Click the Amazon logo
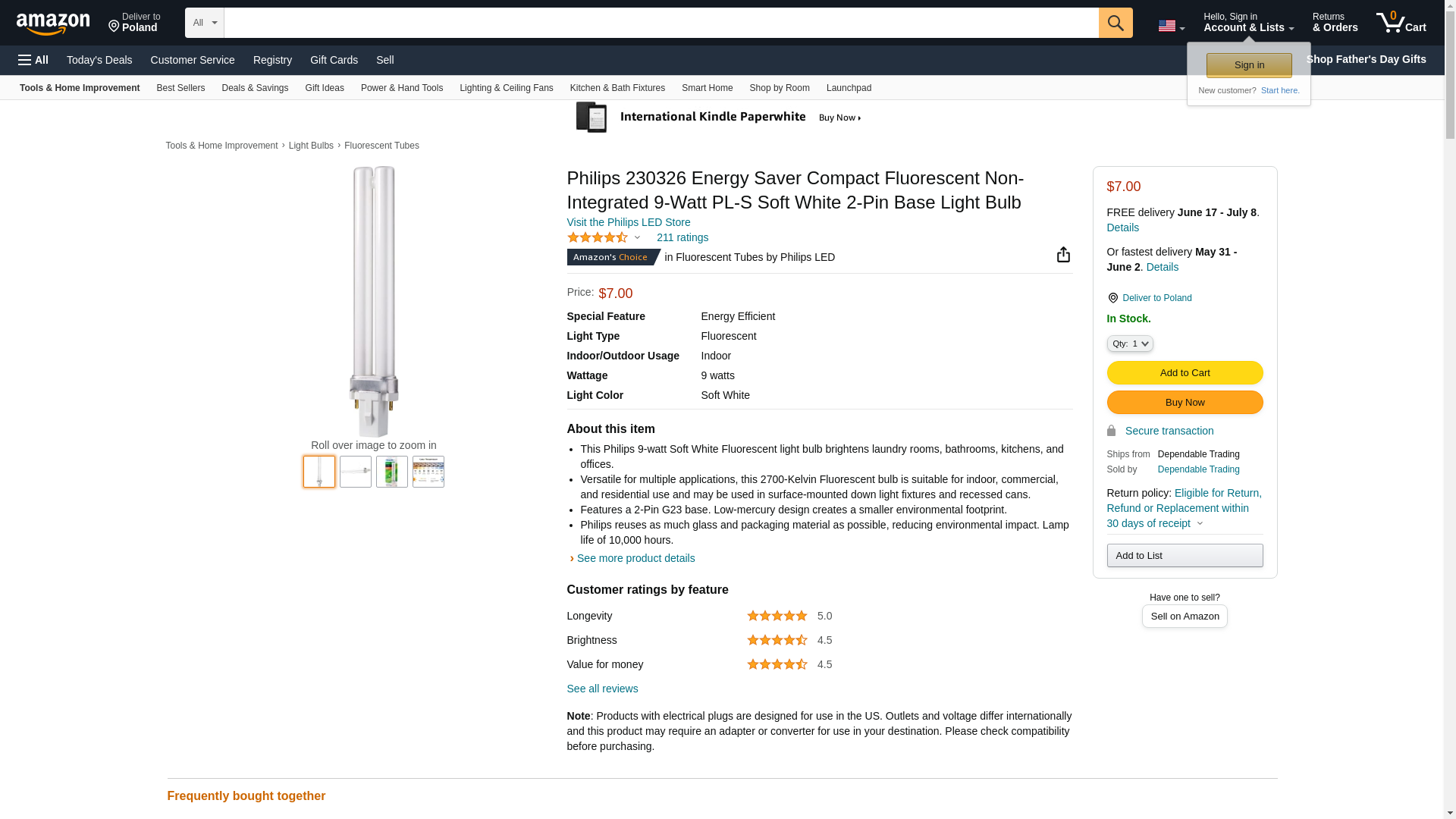1456x819 pixels. tap(53, 24)
